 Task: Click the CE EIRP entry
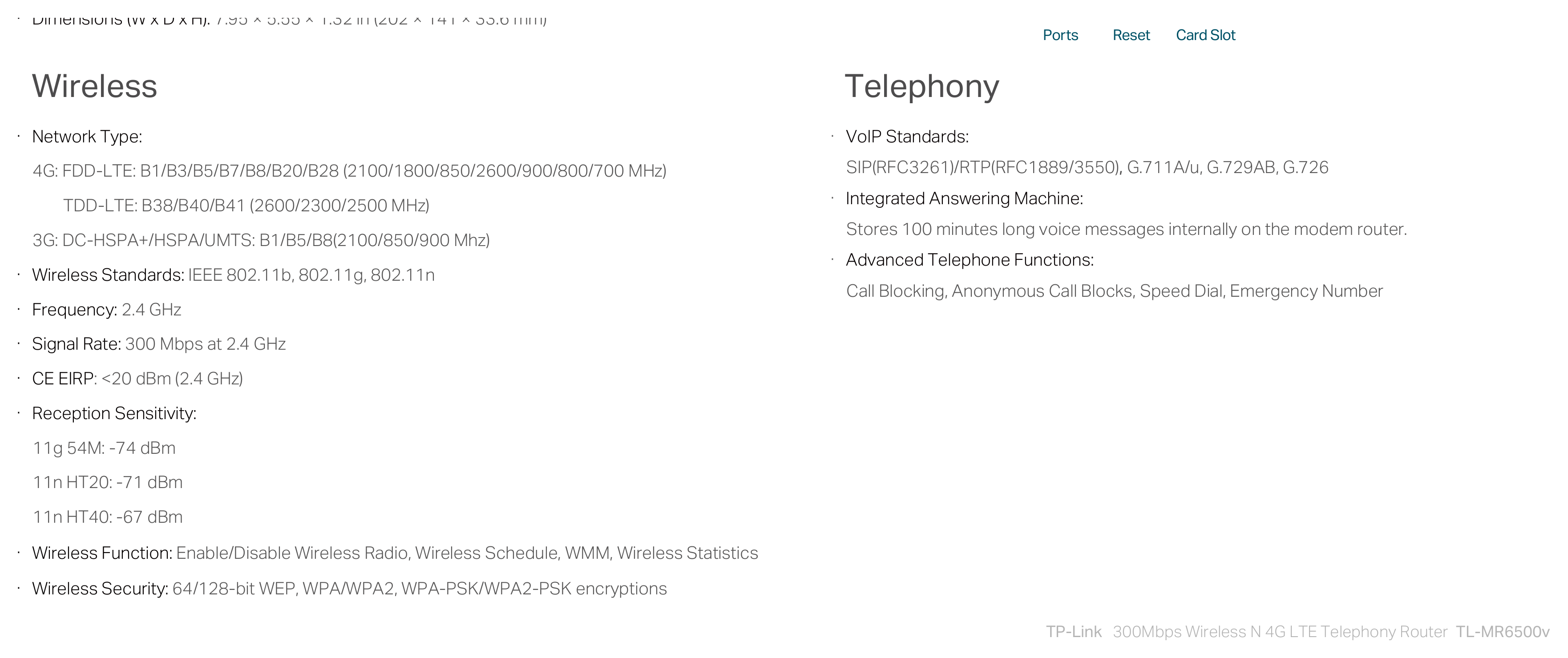tap(137, 379)
